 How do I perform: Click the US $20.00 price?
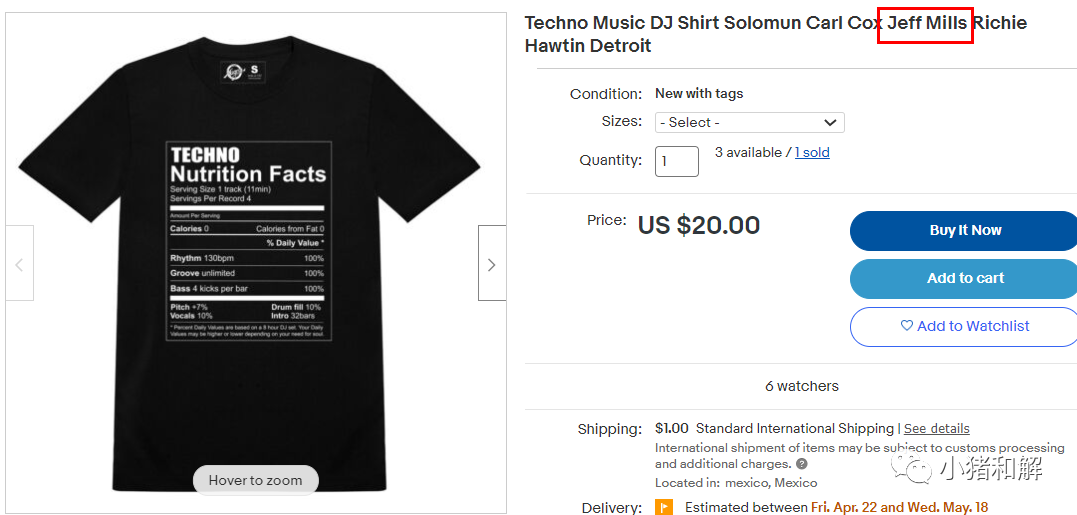pyautogui.click(x=698, y=225)
